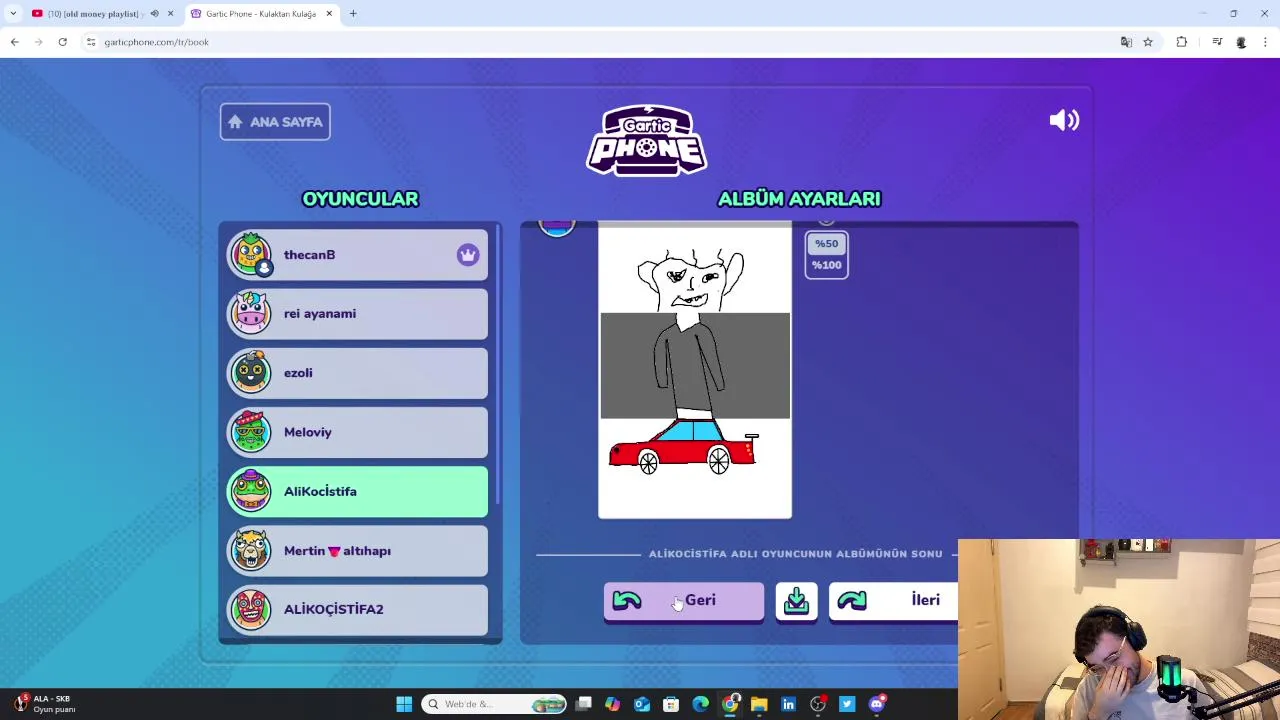Click Meloviy's avatar icon
The image size is (1280, 720).
250,432
